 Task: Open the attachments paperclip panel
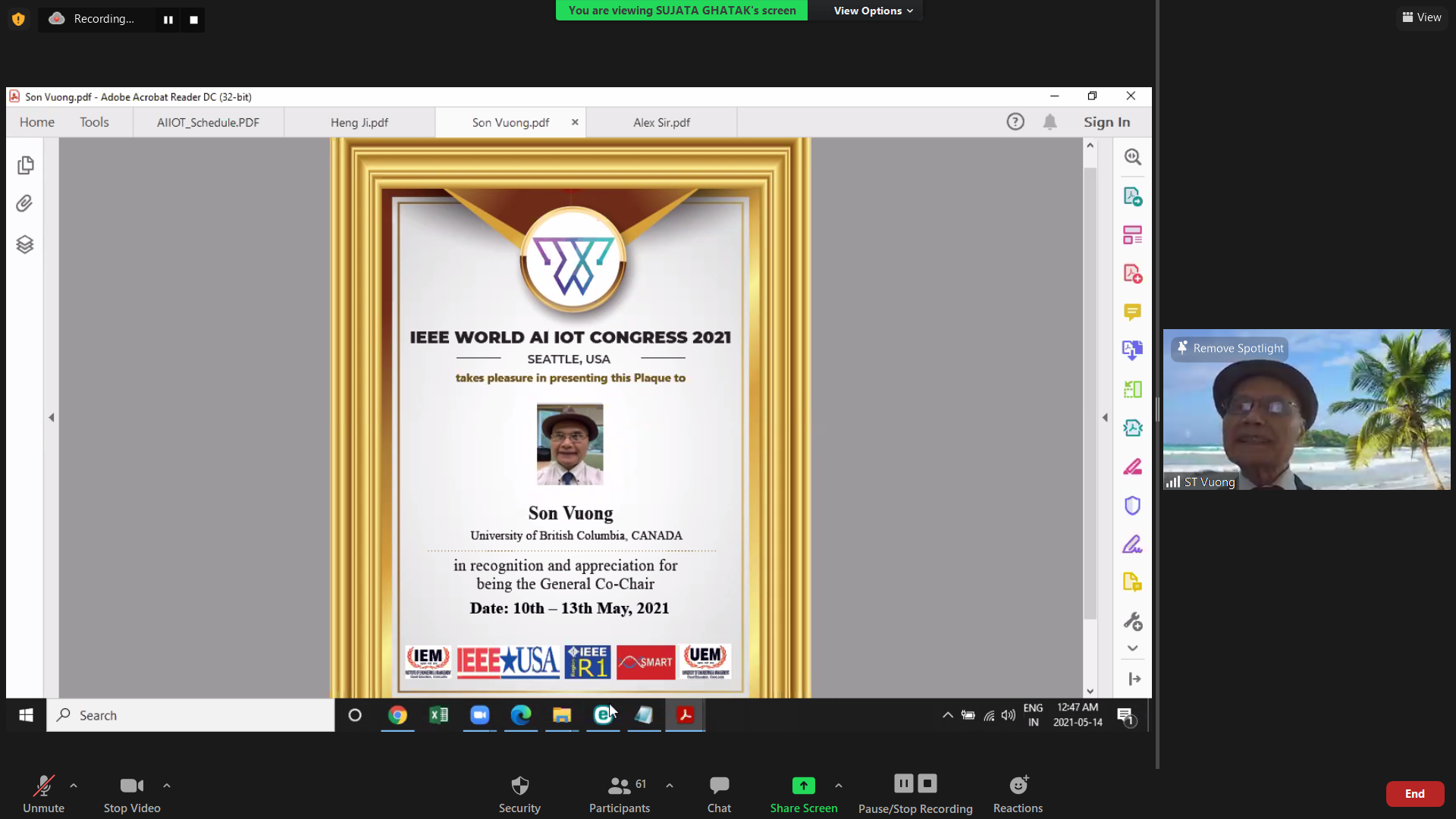pos(25,203)
